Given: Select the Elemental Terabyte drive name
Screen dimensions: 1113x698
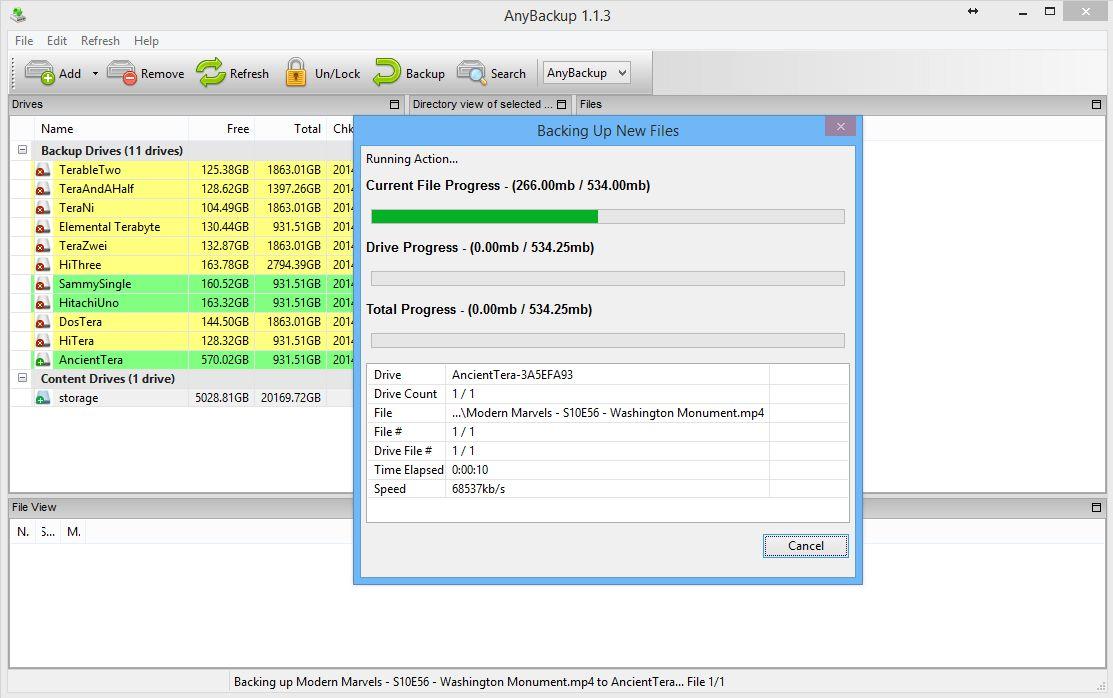Looking at the screenshot, I should point(109,227).
